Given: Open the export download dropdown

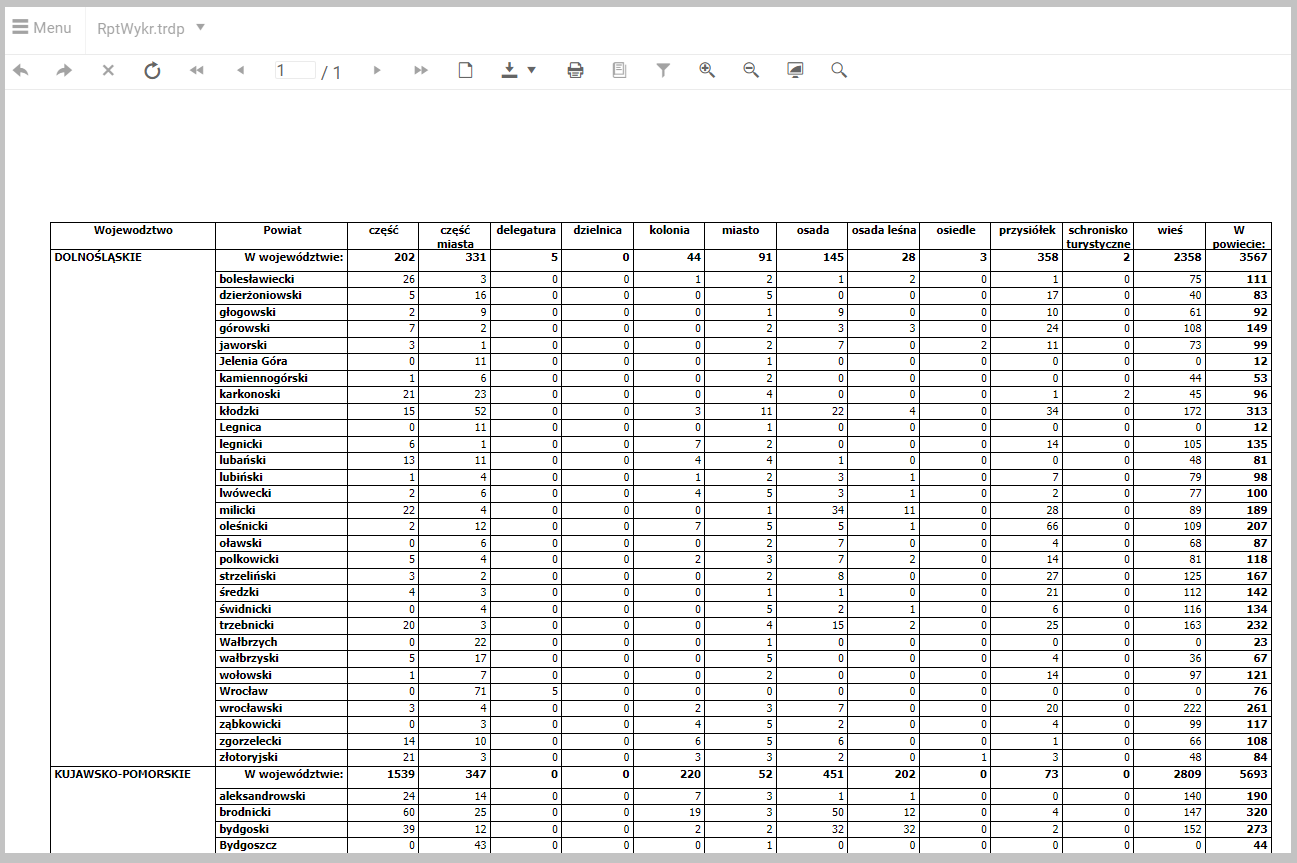Looking at the screenshot, I should (x=518, y=70).
